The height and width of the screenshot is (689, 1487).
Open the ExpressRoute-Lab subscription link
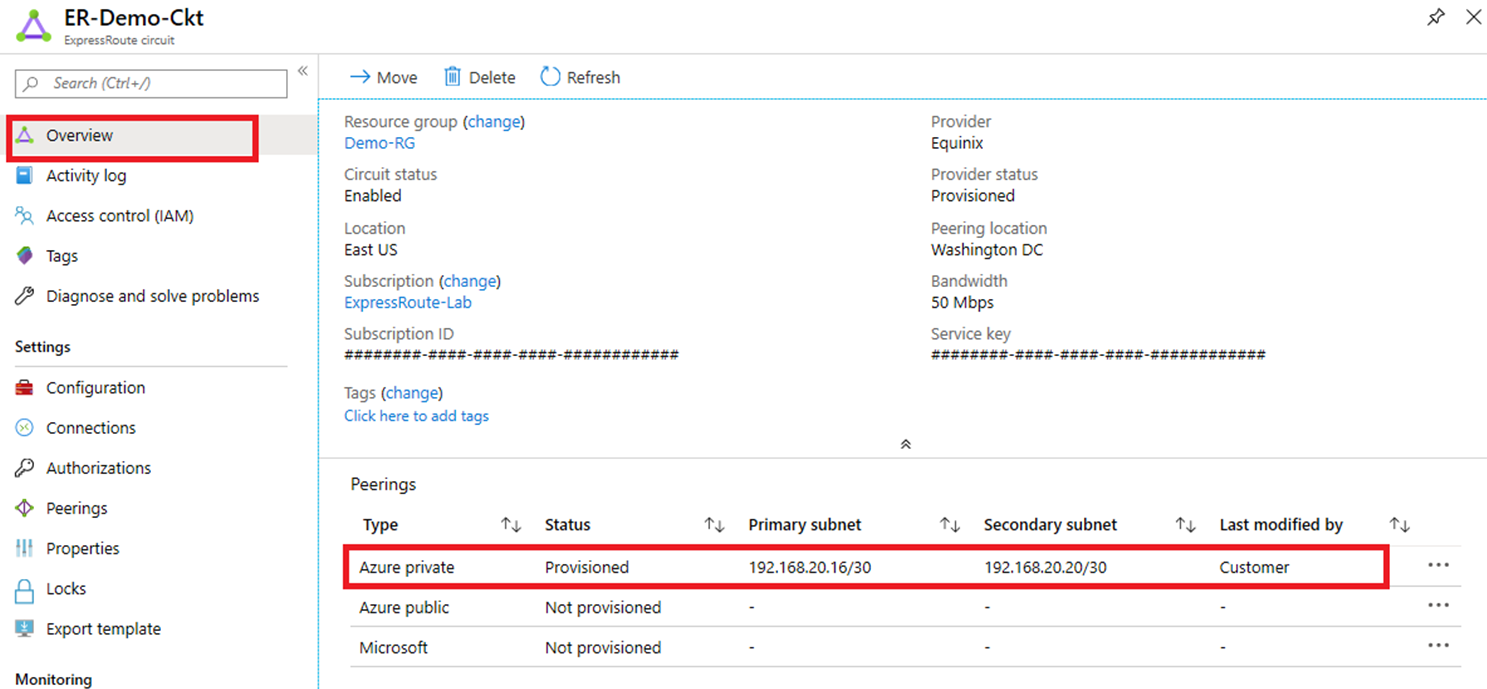(408, 302)
